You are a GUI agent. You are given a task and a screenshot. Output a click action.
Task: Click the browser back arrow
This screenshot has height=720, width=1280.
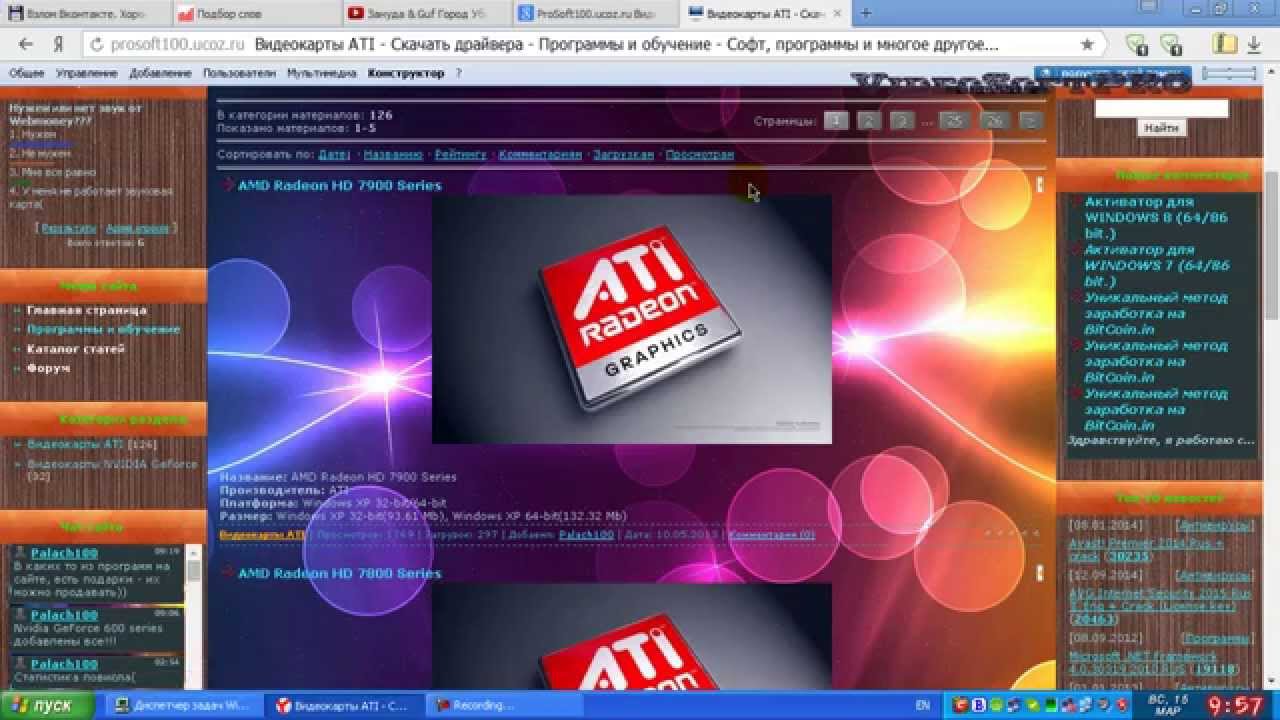click(26, 45)
